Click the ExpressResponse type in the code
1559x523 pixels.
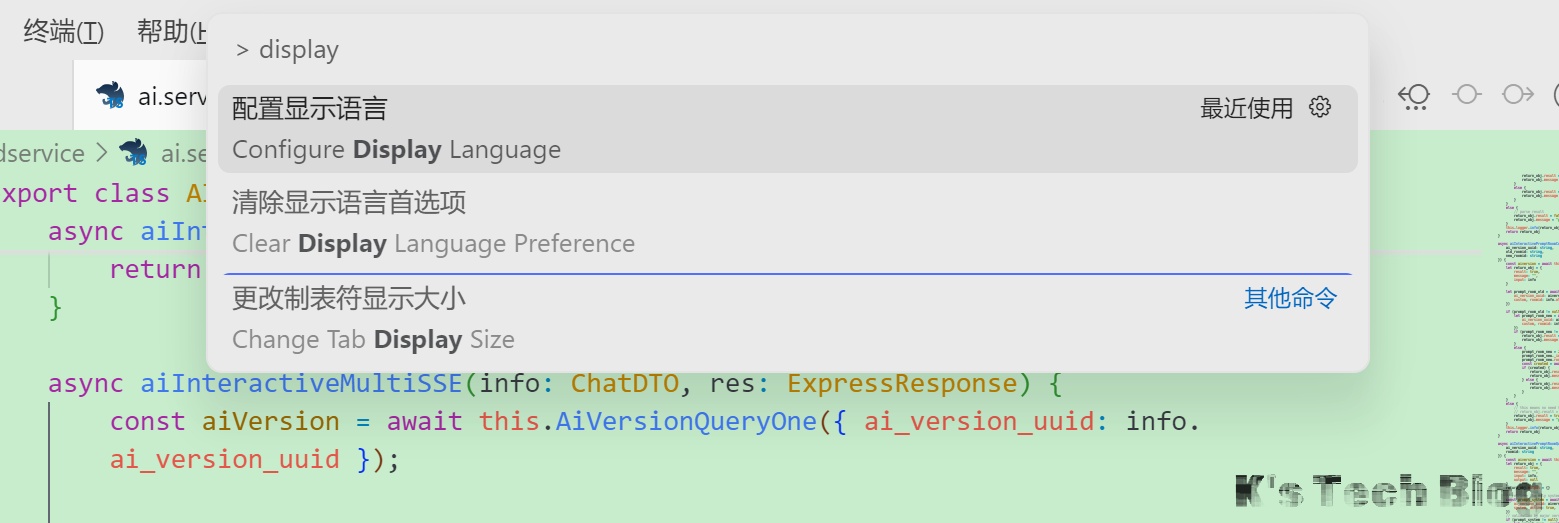coord(902,384)
